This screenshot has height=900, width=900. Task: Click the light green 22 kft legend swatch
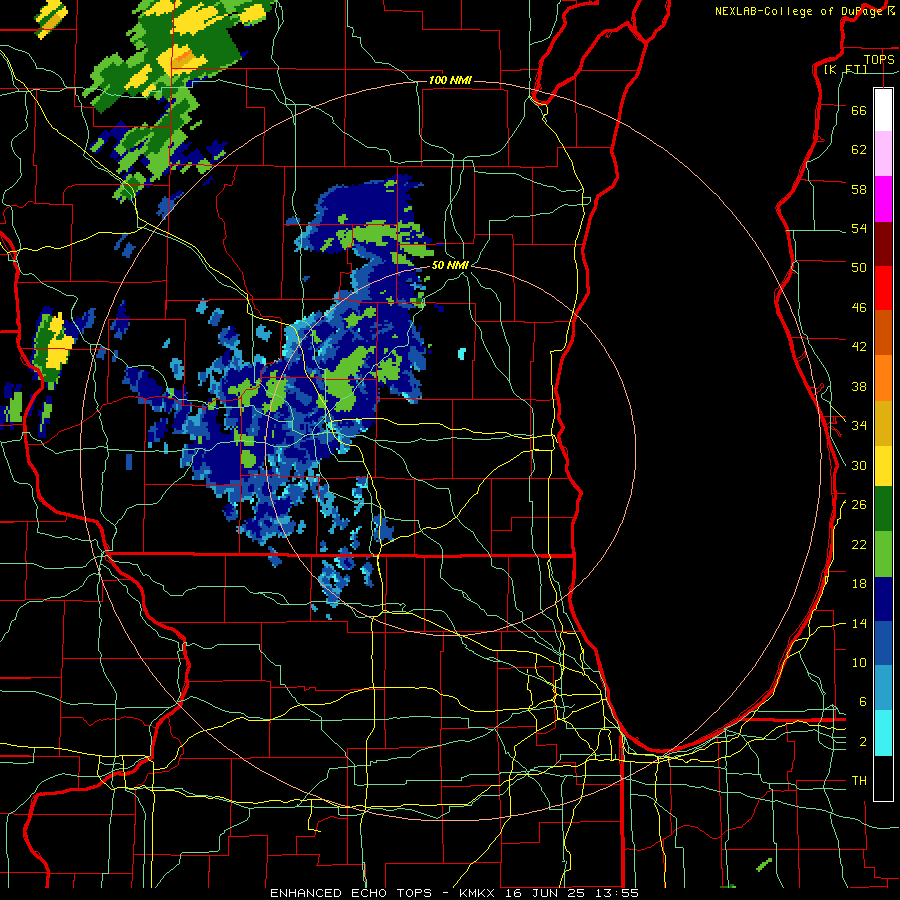[x=883, y=554]
